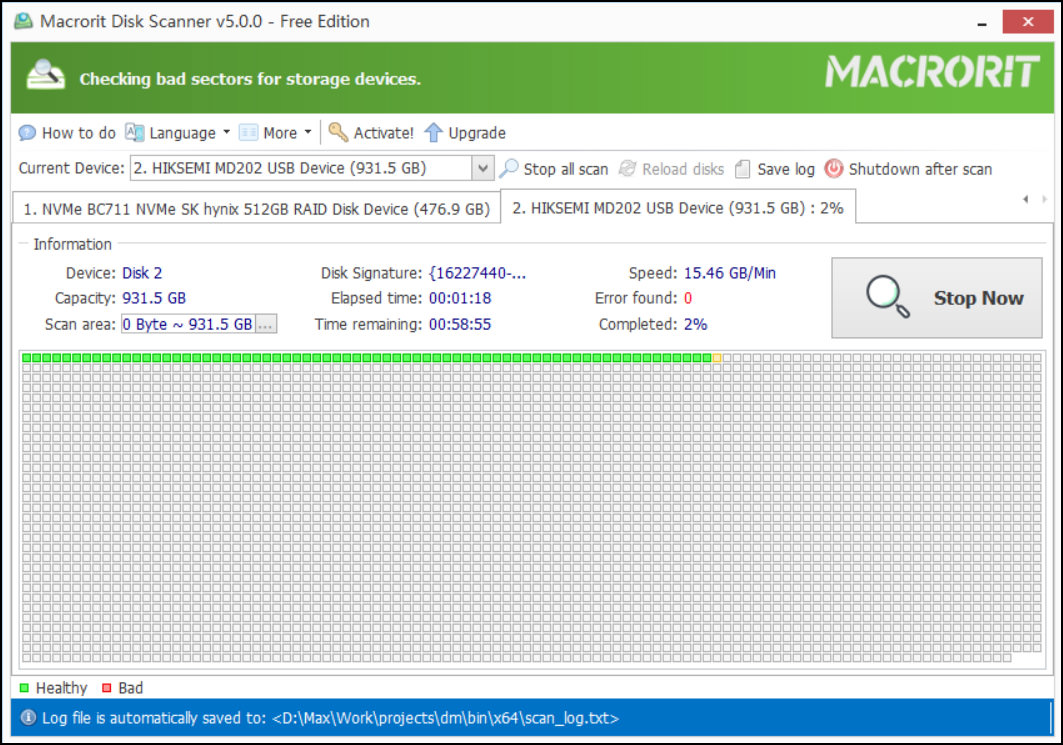
Task: Switch to NVMe BC711 SK hynix disk tab
Action: click(256, 209)
